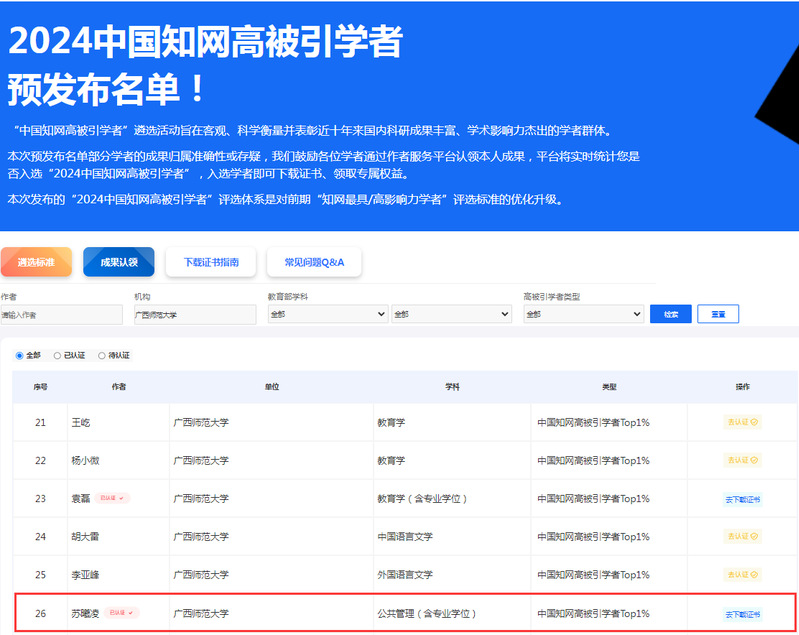This screenshot has height=635, width=799.
Task: Click sequence number 24
Action: [x=40, y=537]
